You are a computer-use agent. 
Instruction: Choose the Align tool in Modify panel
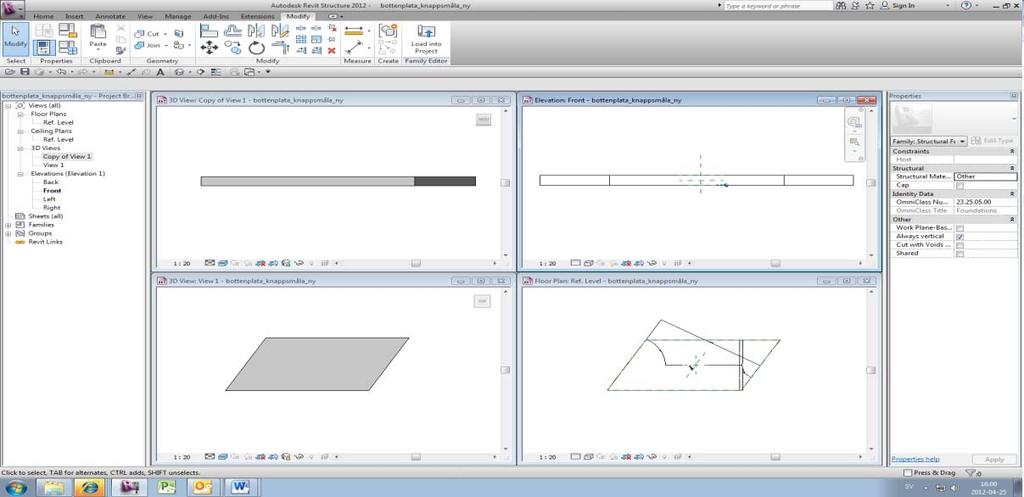point(208,30)
